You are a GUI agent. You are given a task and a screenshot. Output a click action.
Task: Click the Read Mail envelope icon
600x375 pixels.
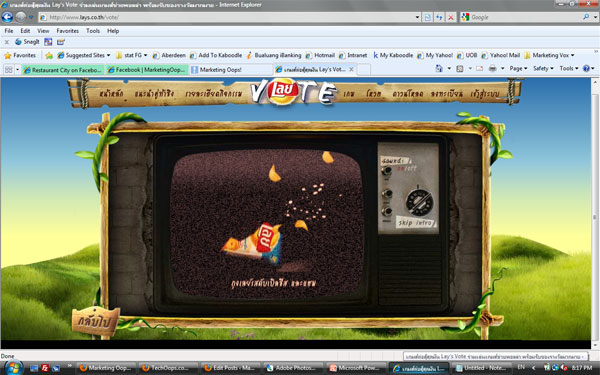[x=479, y=68]
